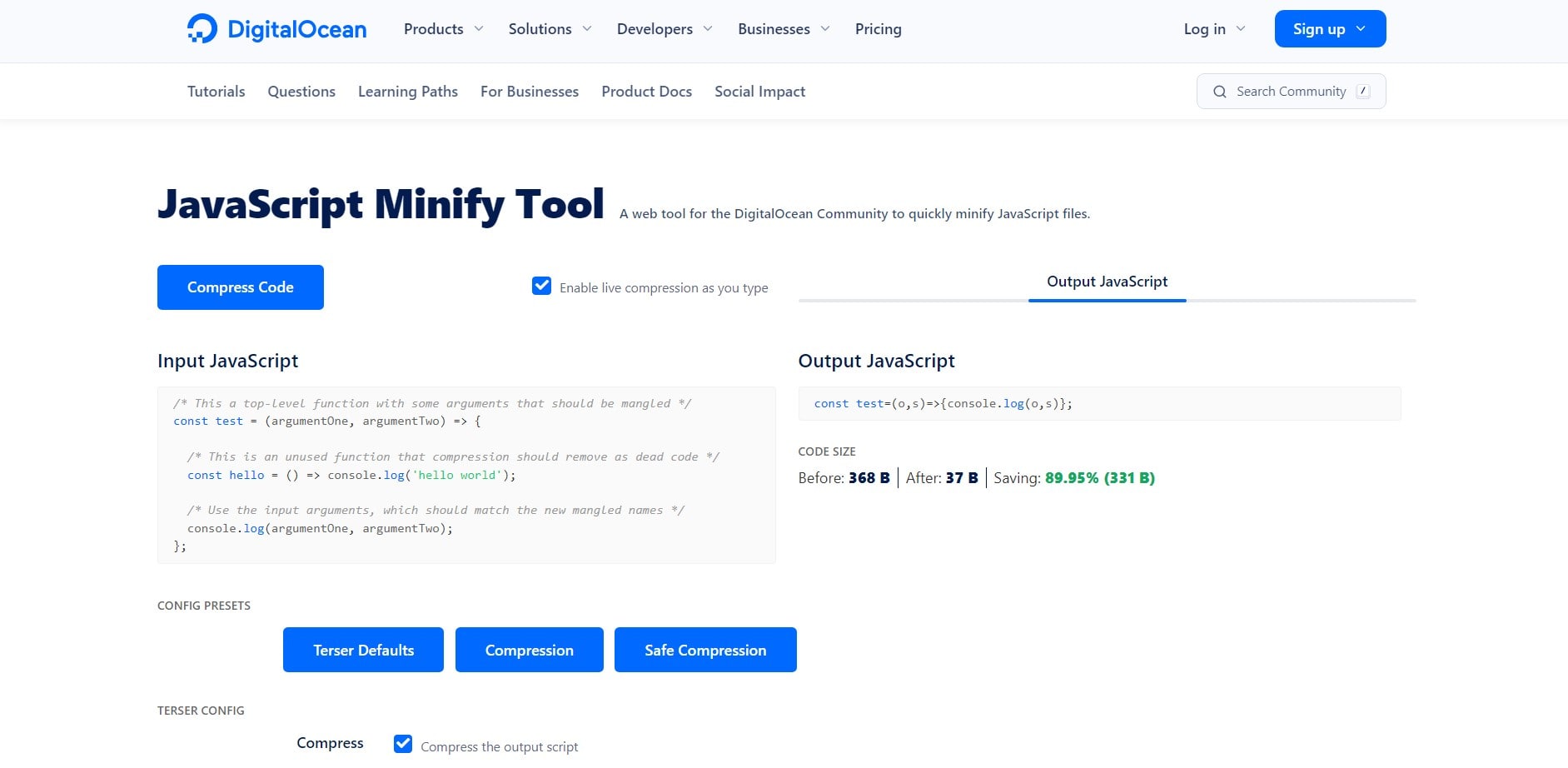Switch to the Output JavaScript tab
This screenshot has height=768, width=1568.
[1107, 282]
